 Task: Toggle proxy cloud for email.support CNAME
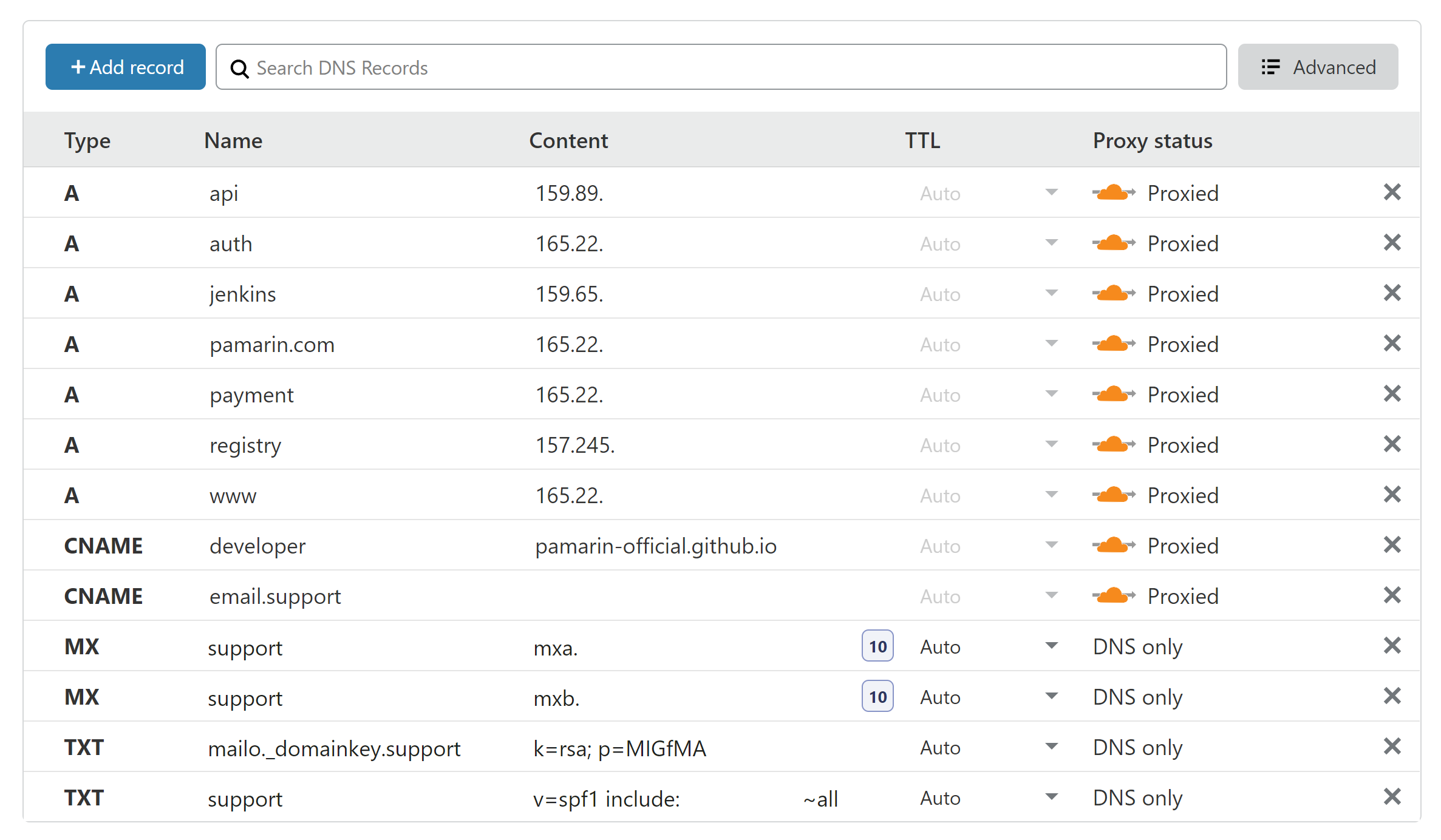tap(1113, 596)
